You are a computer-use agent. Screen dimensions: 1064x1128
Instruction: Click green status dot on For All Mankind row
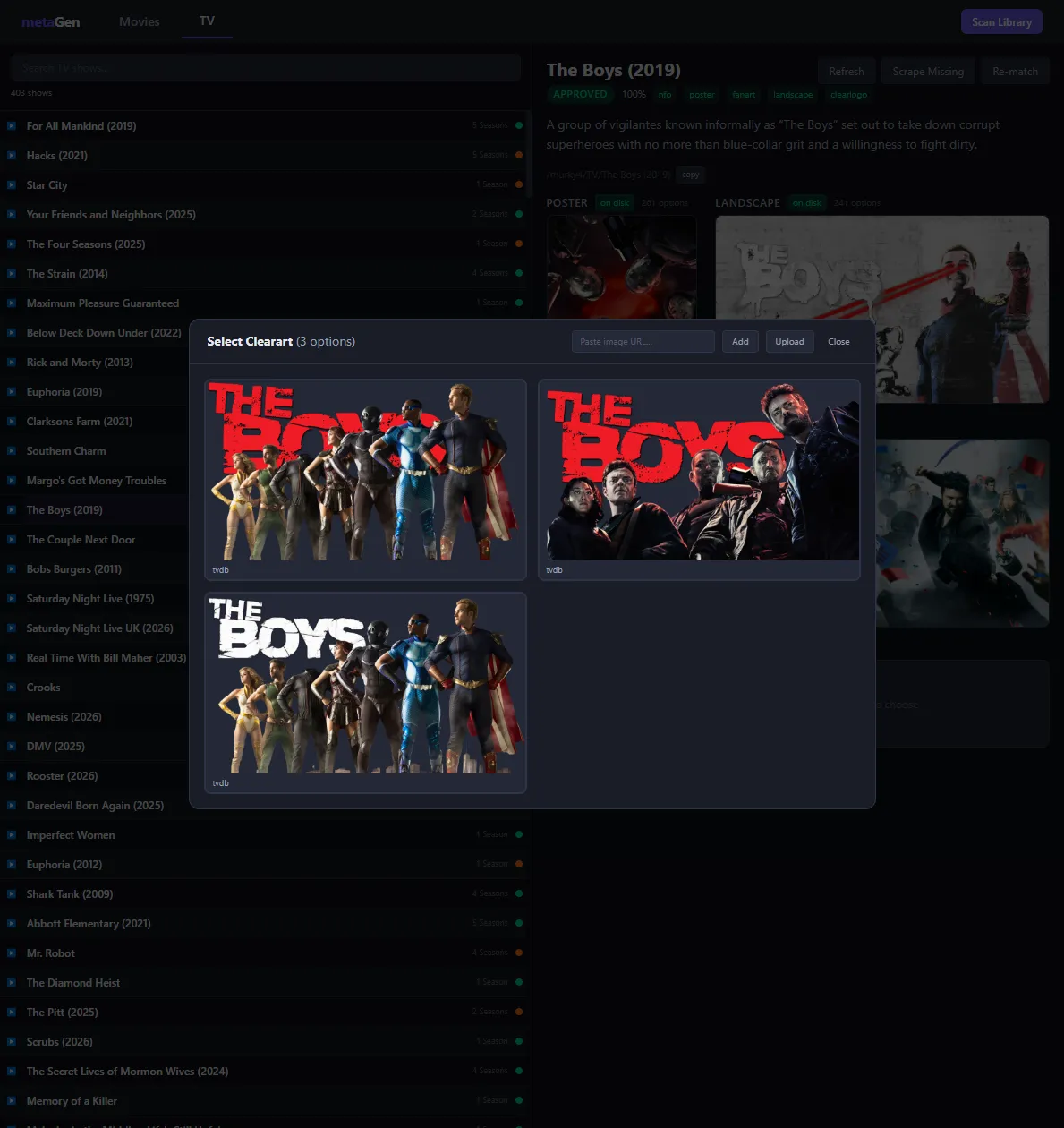[x=519, y=125]
